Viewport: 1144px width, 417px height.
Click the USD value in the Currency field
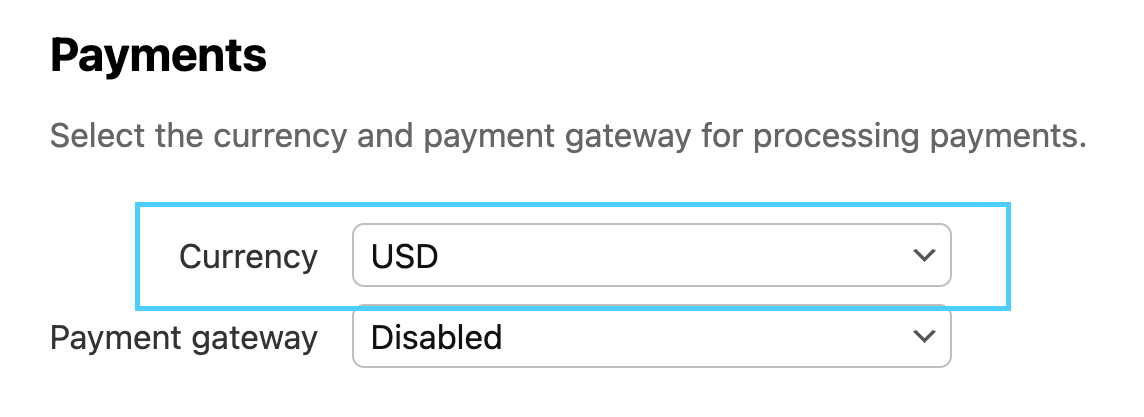click(405, 257)
